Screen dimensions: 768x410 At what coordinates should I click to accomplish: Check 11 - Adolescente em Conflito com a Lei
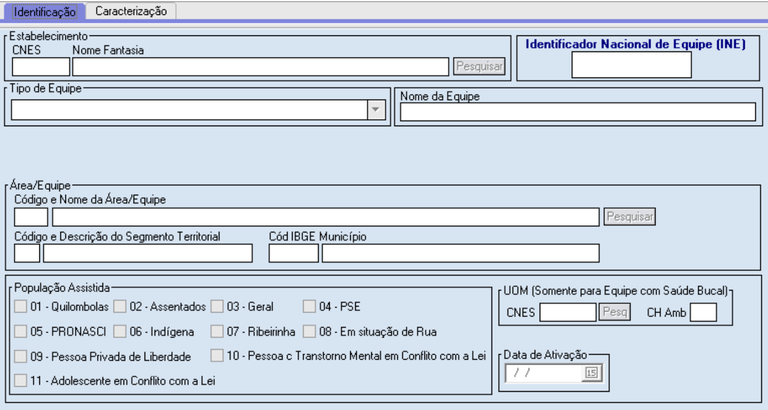click(21, 381)
